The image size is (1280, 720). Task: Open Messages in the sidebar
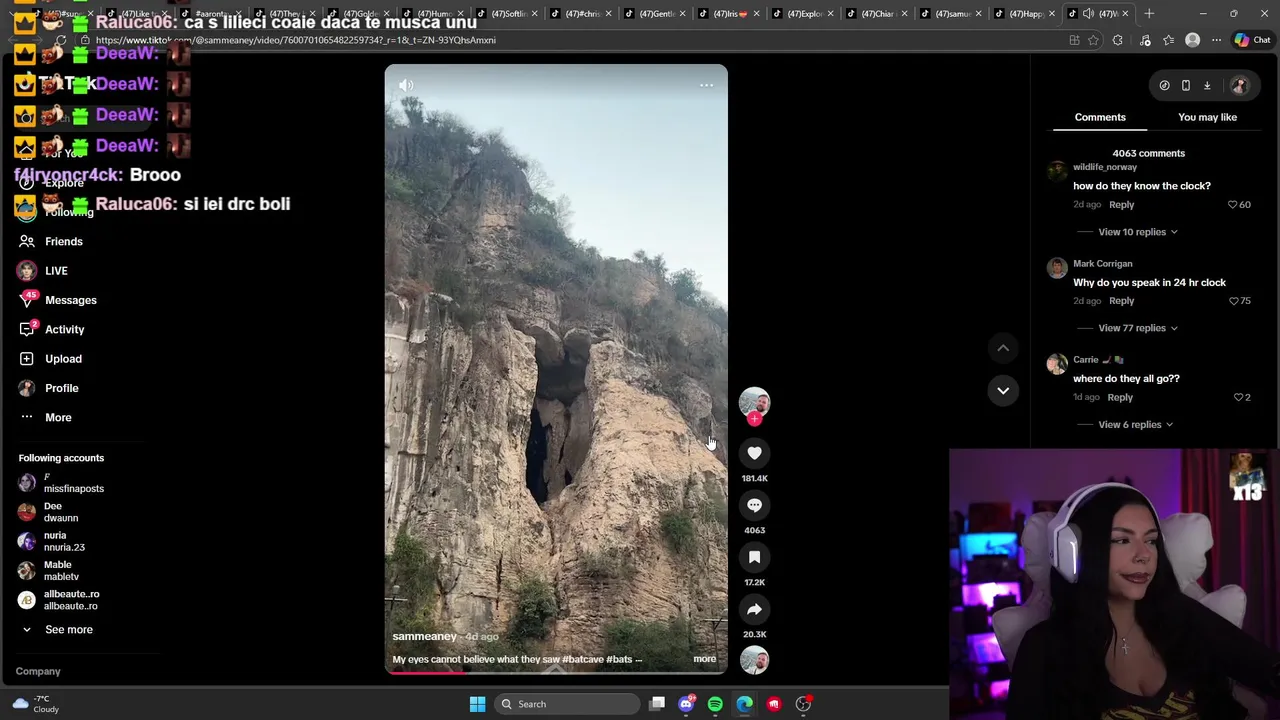[70, 300]
